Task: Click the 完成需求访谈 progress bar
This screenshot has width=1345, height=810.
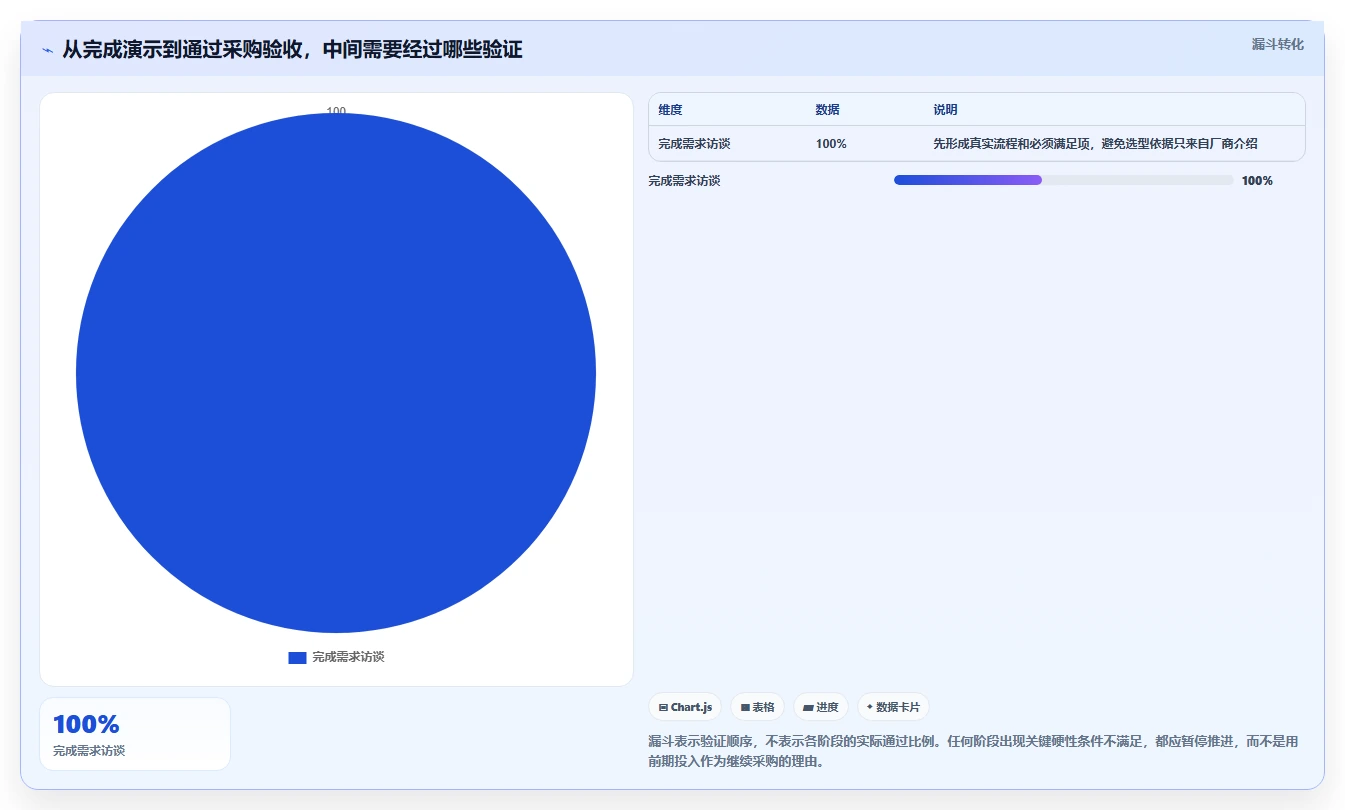Action: 1063,180
